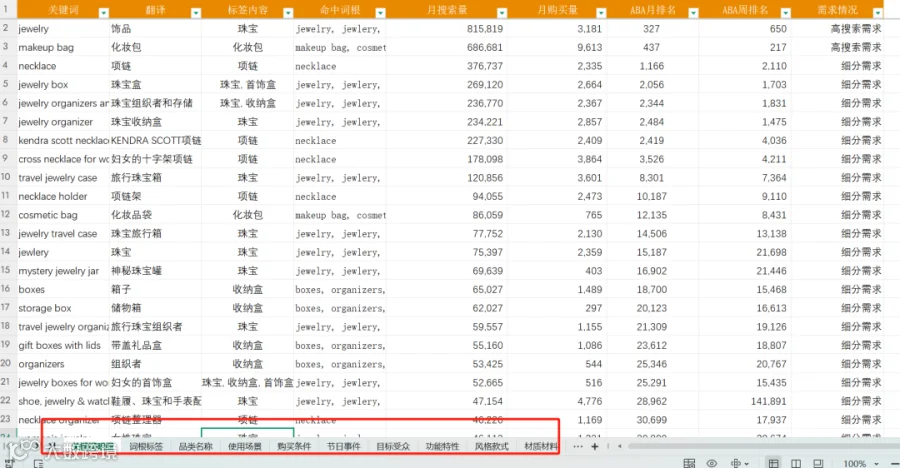Switch to the 风格款式 sheet tab
This screenshot has height=468, width=900.
(x=491, y=446)
